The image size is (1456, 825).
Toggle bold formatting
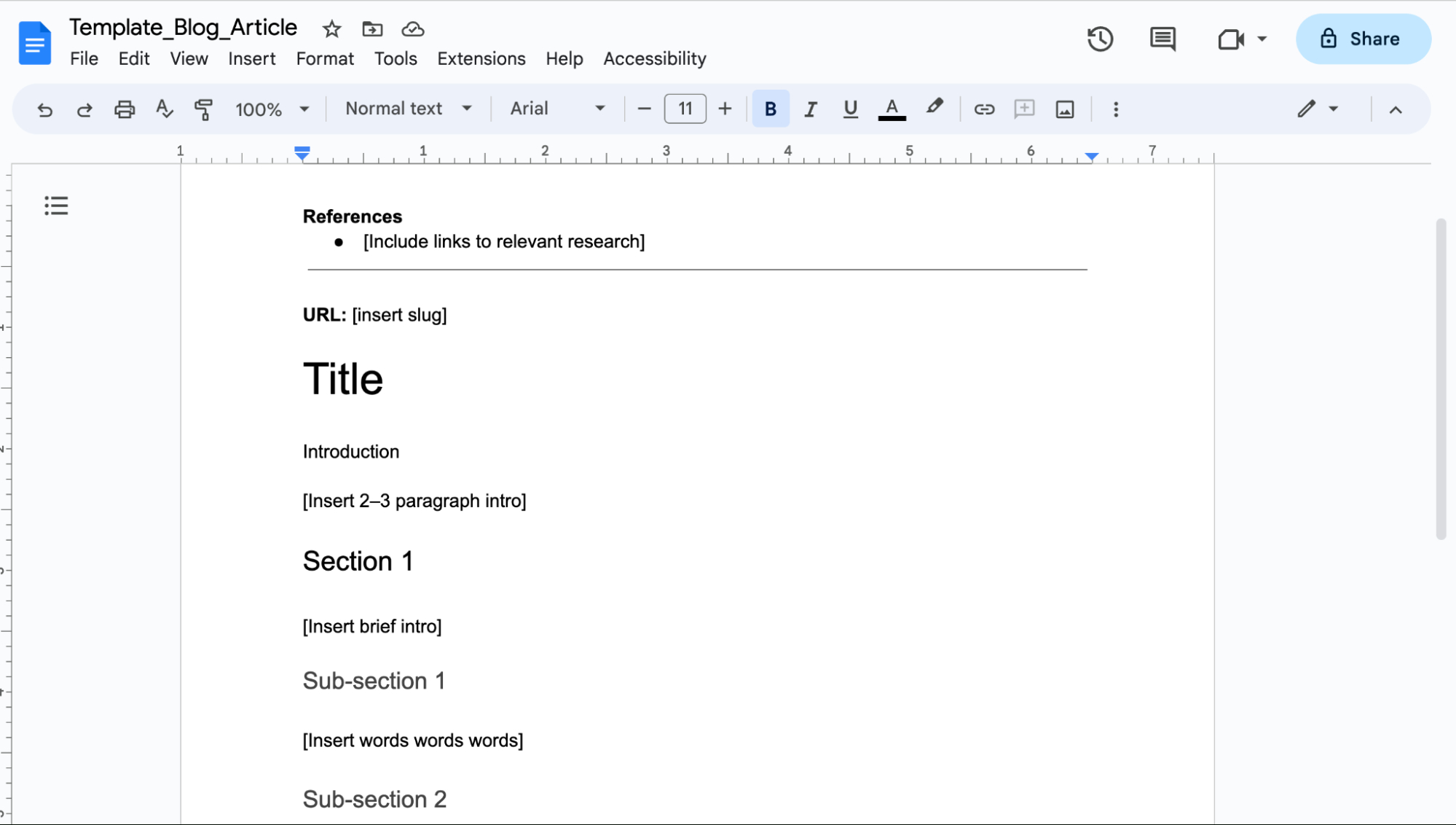pyautogui.click(x=770, y=109)
